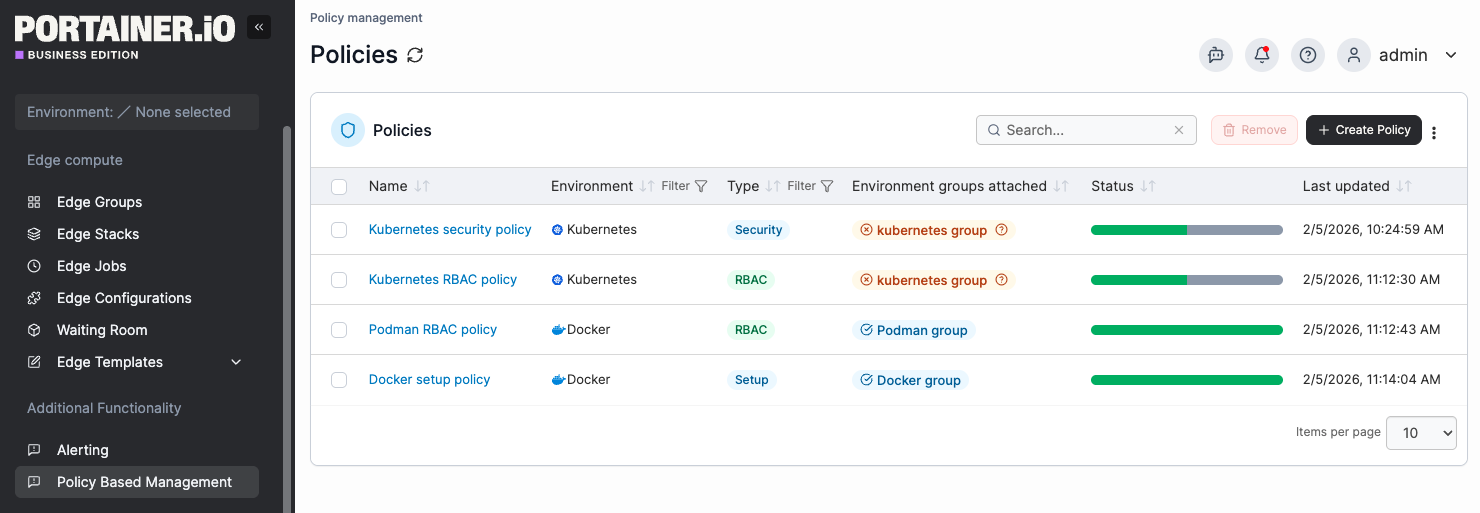This screenshot has width=1480, height=513.
Task: Open the admin user menu dropdown
Action: tap(1451, 55)
